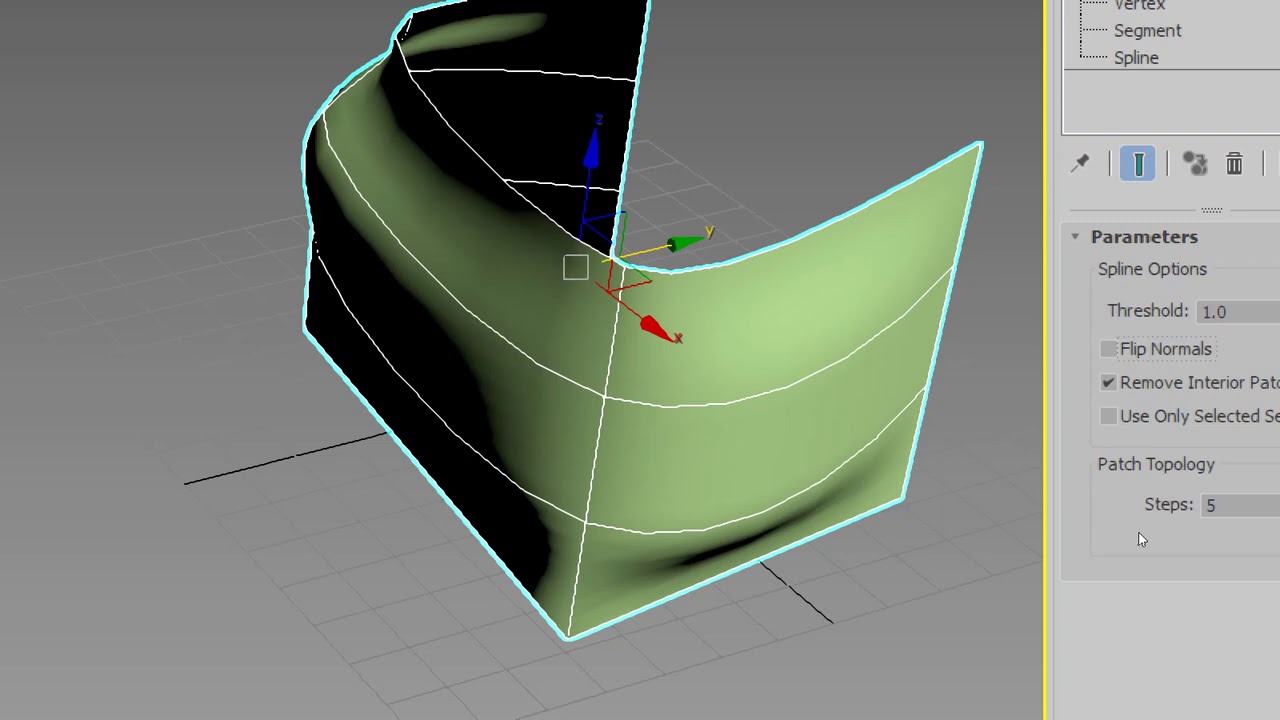
Task: Remove modifier using the trash can icon
Action: click(x=1234, y=164)
